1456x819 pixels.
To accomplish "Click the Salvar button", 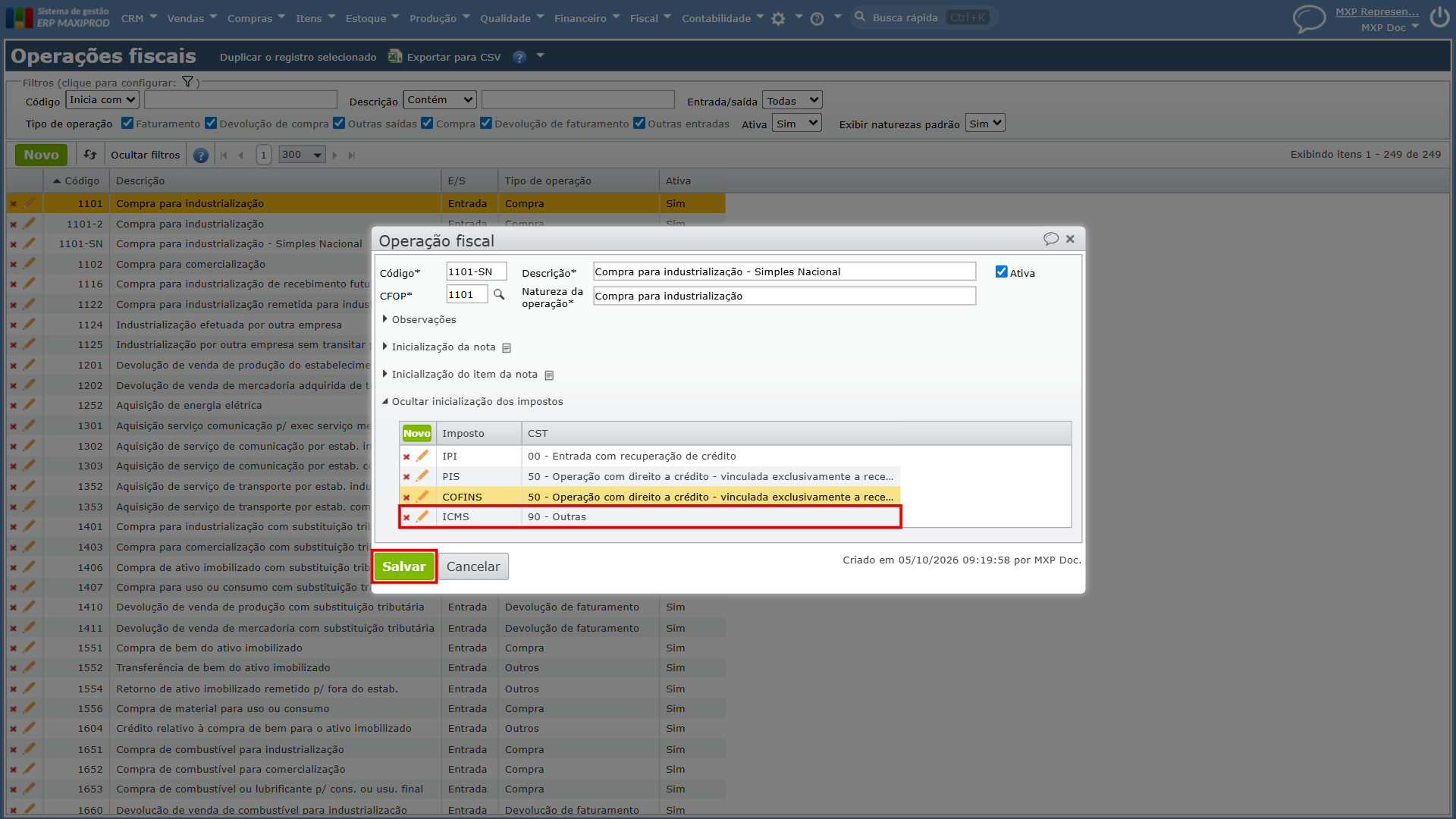I will coord(404,566).
